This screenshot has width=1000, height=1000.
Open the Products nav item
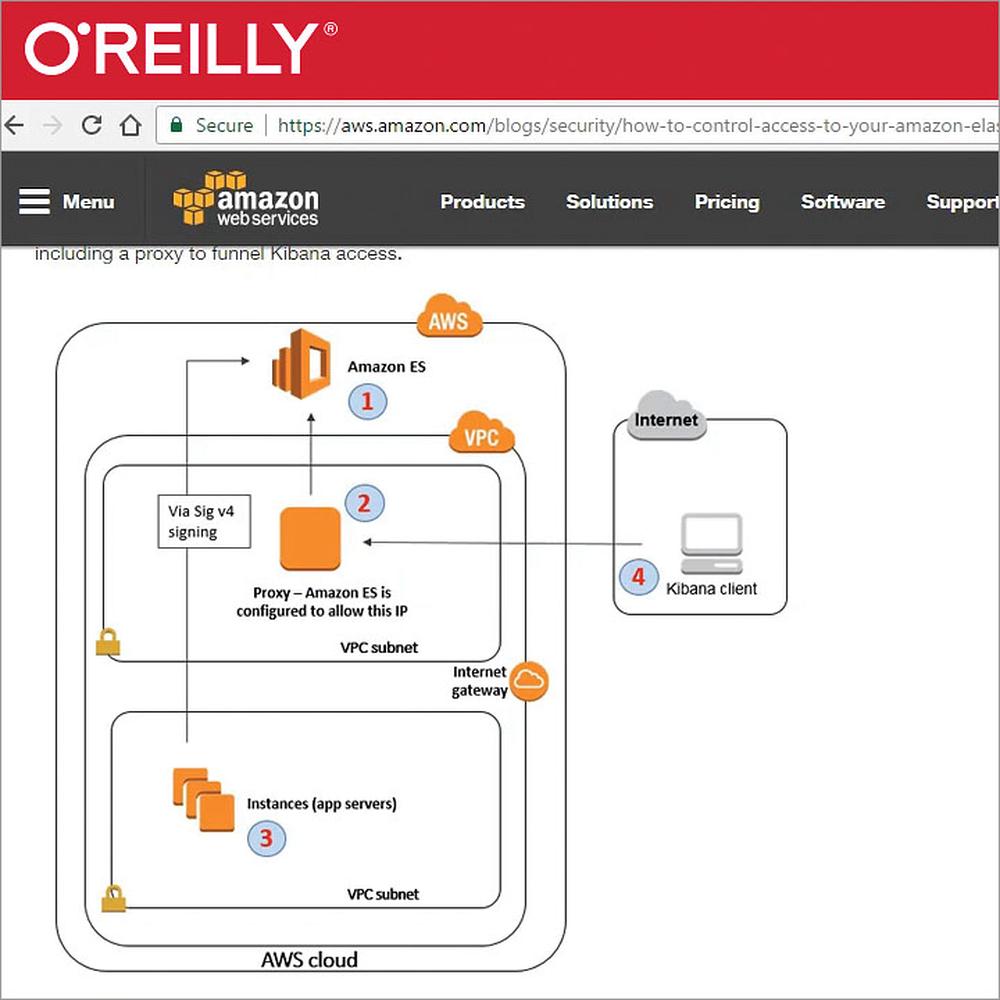pyautogui.click(x=482, y=202)
